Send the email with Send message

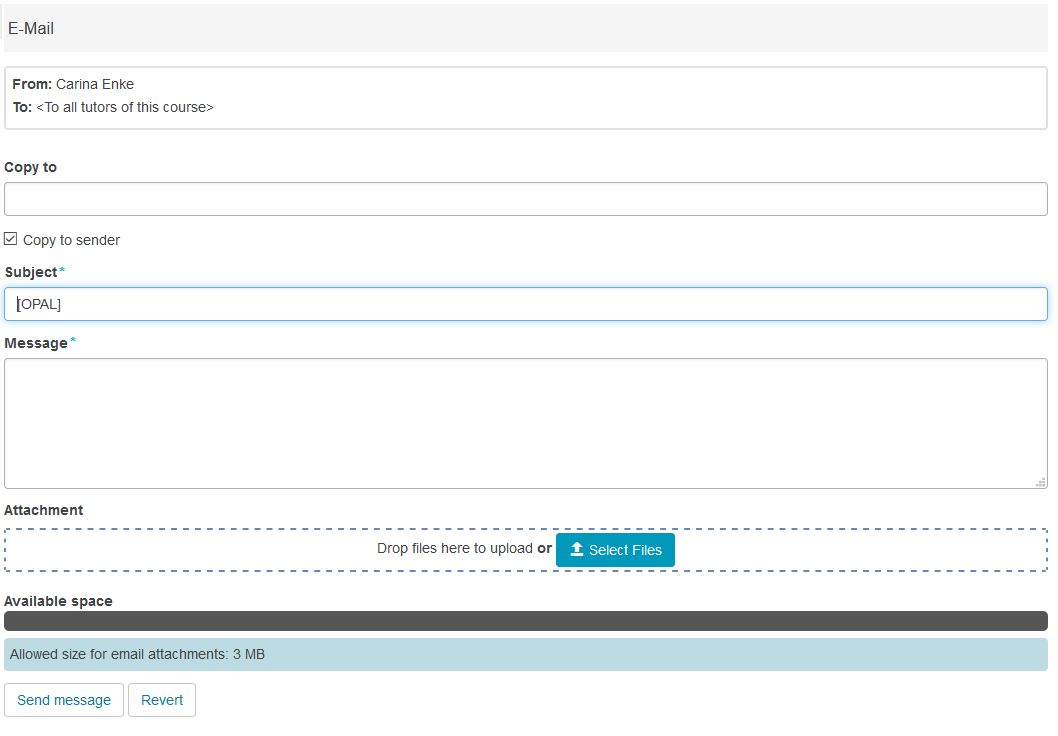[x=64, y=700]
